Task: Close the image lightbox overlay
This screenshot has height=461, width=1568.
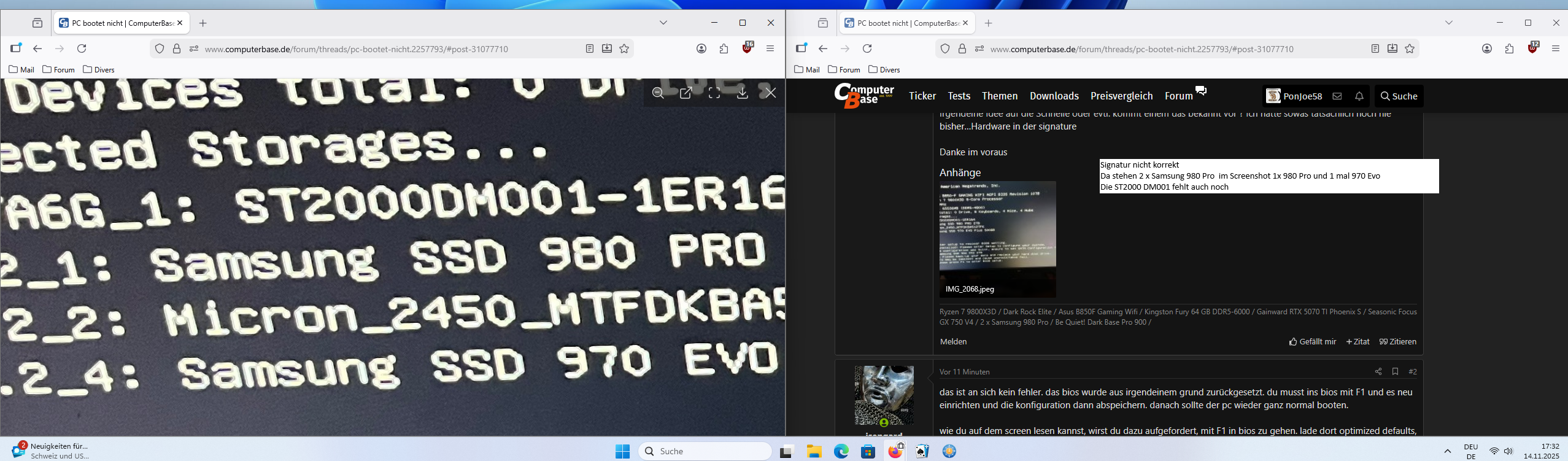Action: click(771, 93)
